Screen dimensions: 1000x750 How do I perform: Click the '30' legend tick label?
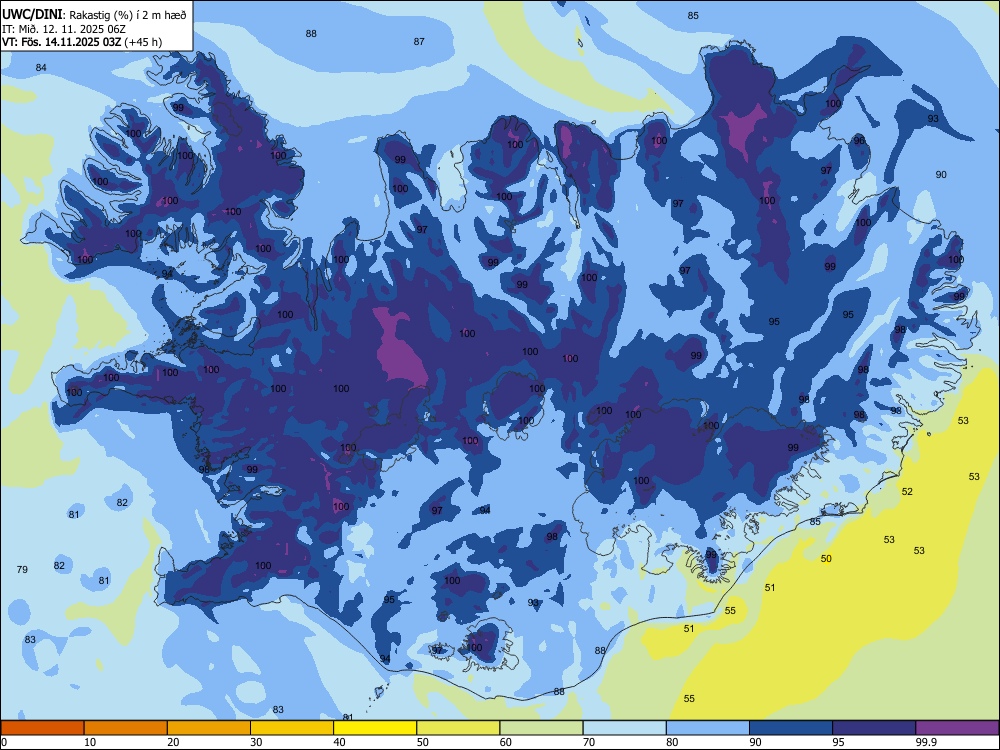256,742
